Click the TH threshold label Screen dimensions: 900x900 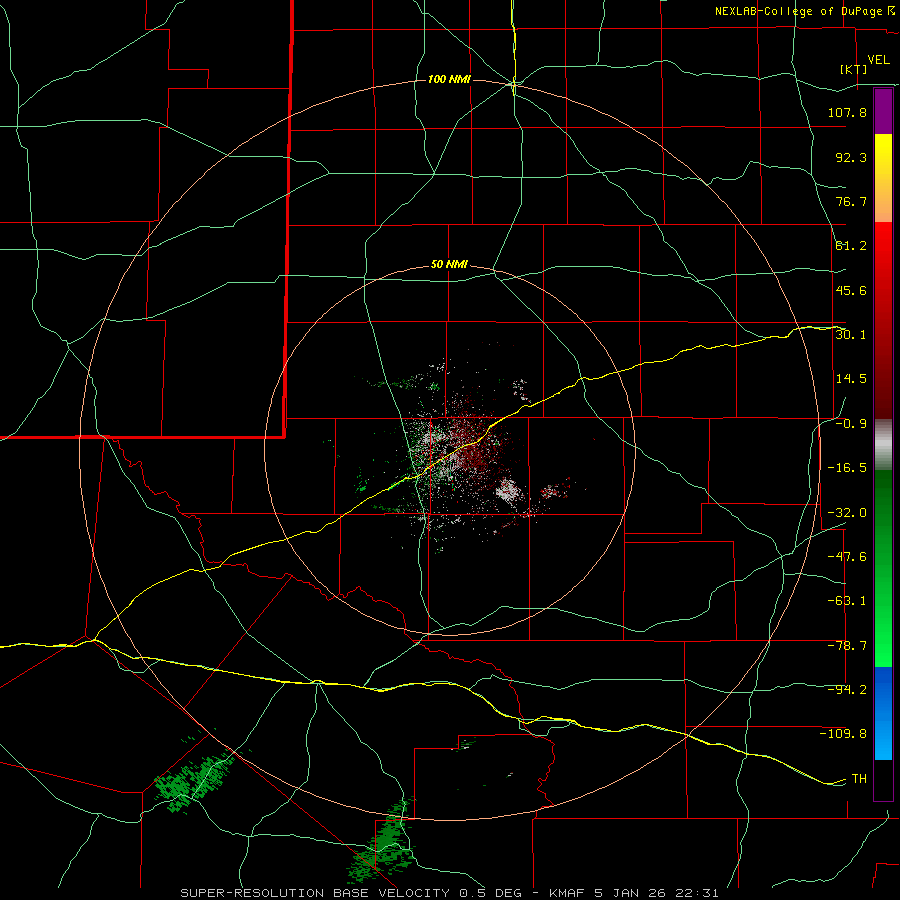pos(859,778)
